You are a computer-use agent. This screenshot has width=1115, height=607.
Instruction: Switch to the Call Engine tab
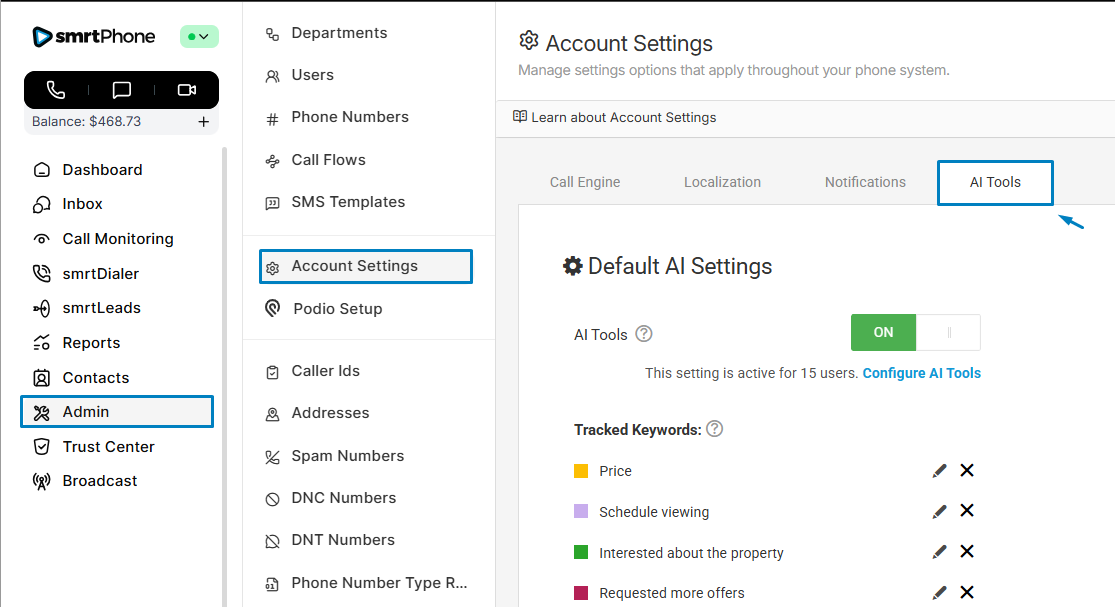585,182
